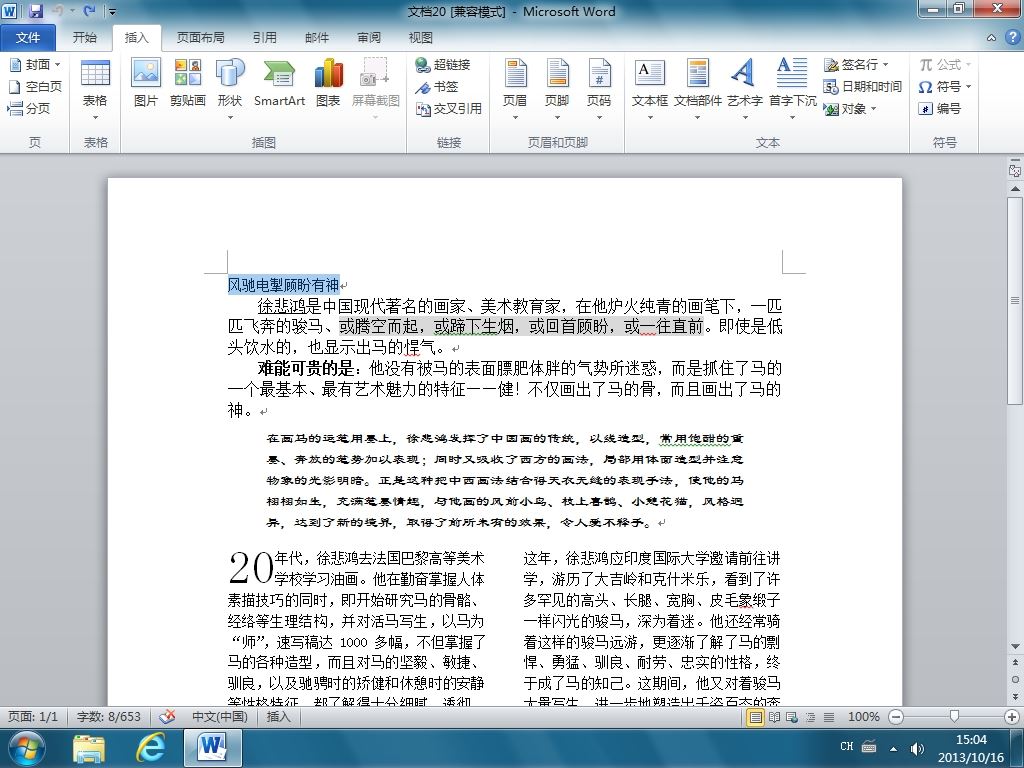
Task: Switch to Outline view
Action: tap(810, 717)
